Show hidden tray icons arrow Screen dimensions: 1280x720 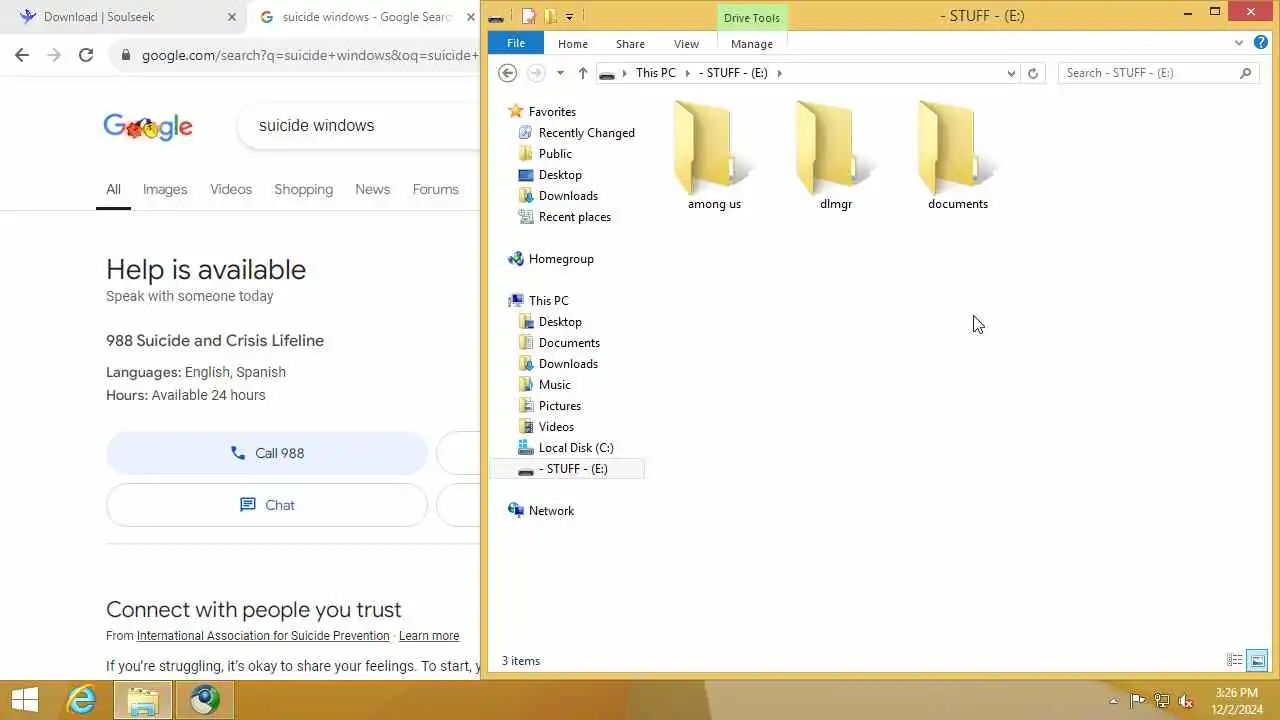[x=1113, y=701]
